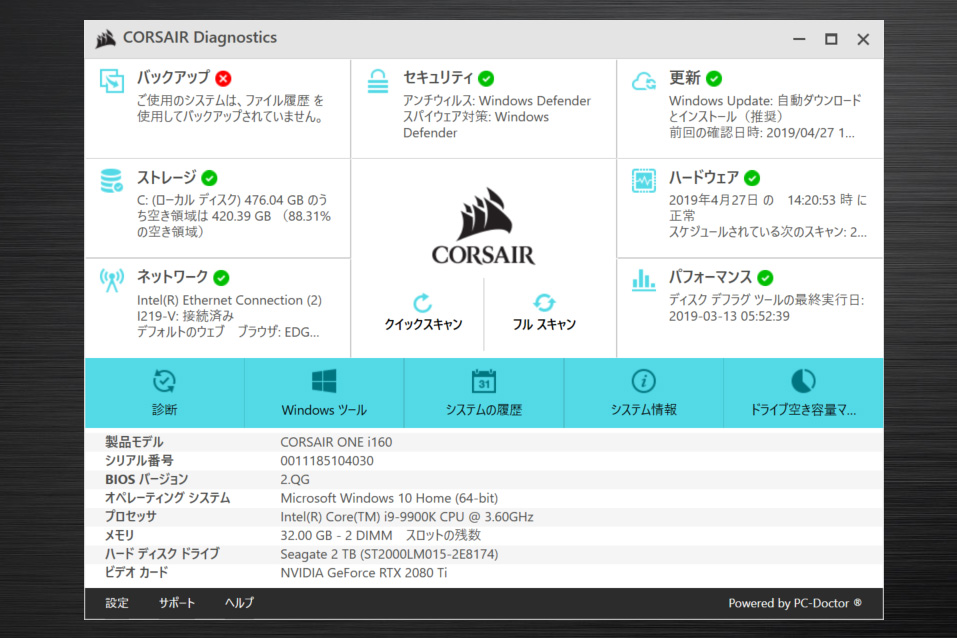
Task: Open the 診断 (Diagnostics) tab
Action: [165, 393]
